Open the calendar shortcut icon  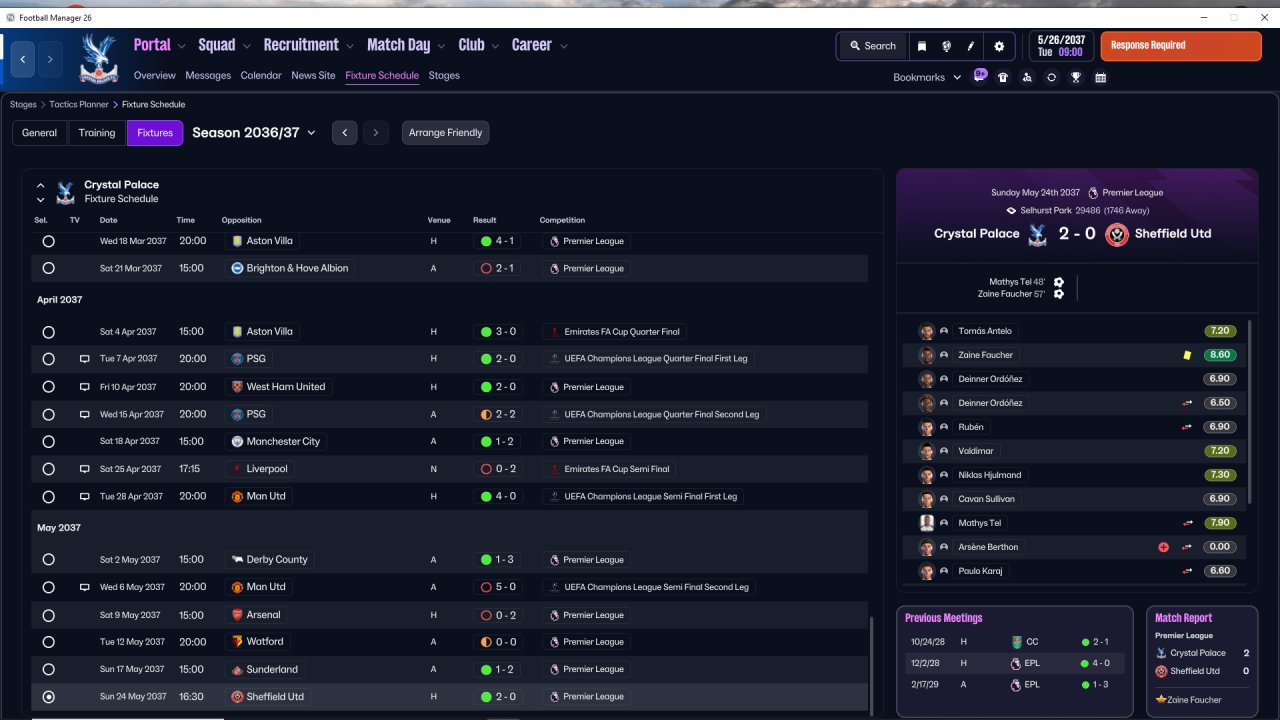click(x=1100, y=77)
